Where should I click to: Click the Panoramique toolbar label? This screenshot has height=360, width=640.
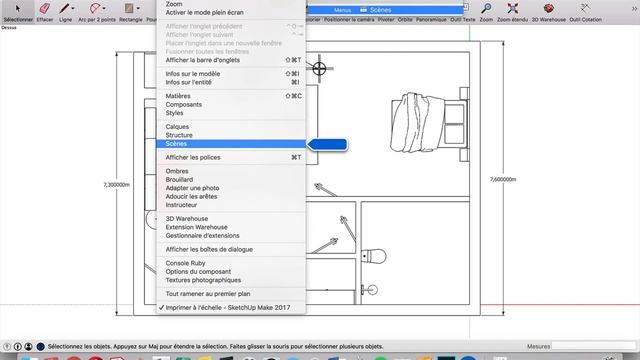[x=431, y=19]
